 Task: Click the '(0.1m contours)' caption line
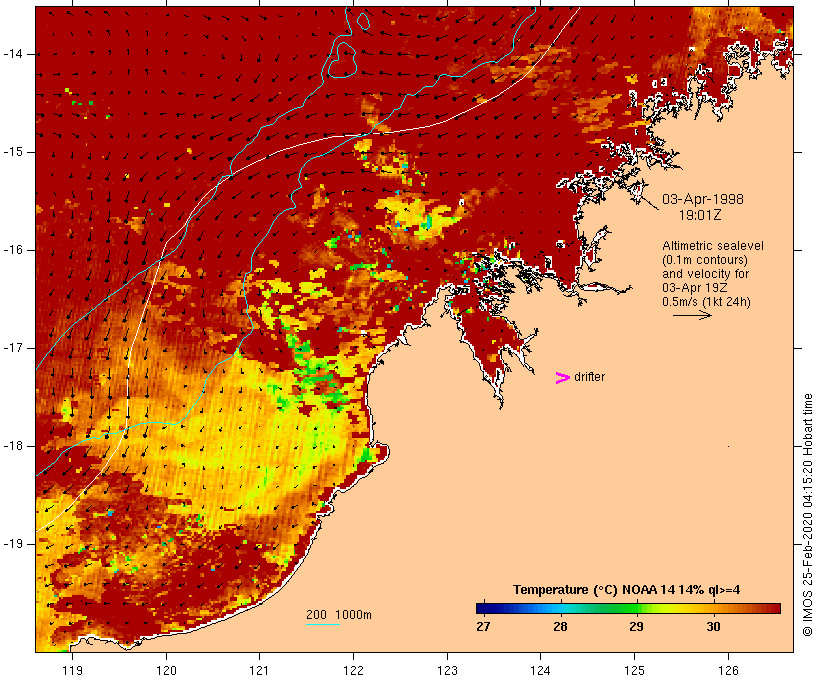(x=705, y=260)
